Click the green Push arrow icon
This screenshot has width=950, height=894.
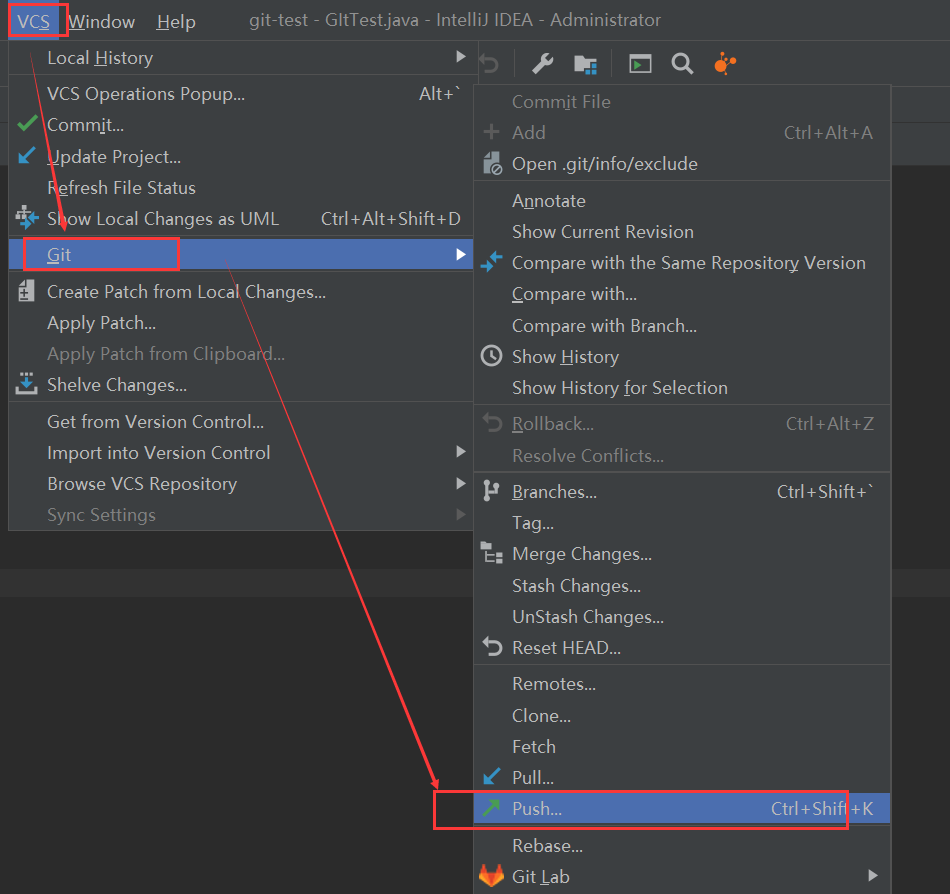(x=491, y=807)
